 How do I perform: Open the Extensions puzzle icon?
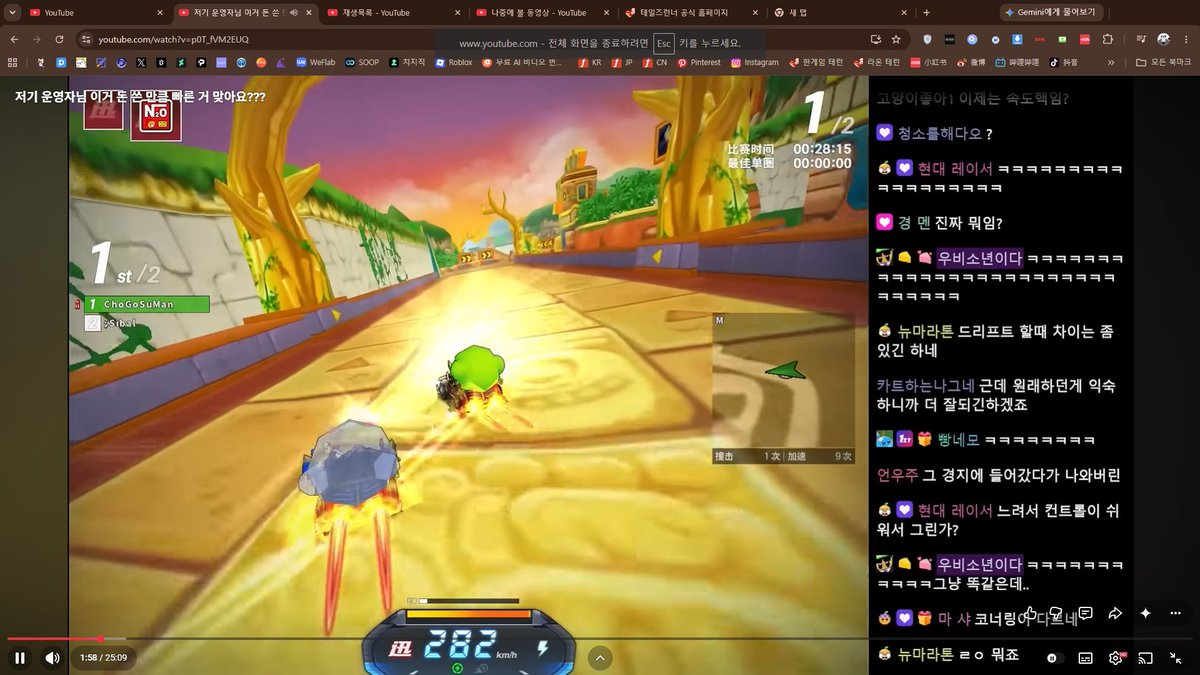point(1107,39)
